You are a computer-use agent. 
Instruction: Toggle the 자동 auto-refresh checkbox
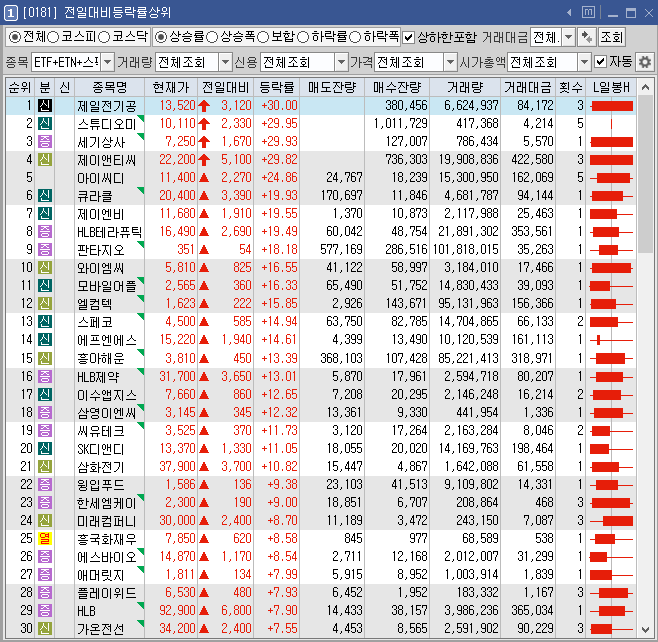pyautogui.click(x=601, y=62)
